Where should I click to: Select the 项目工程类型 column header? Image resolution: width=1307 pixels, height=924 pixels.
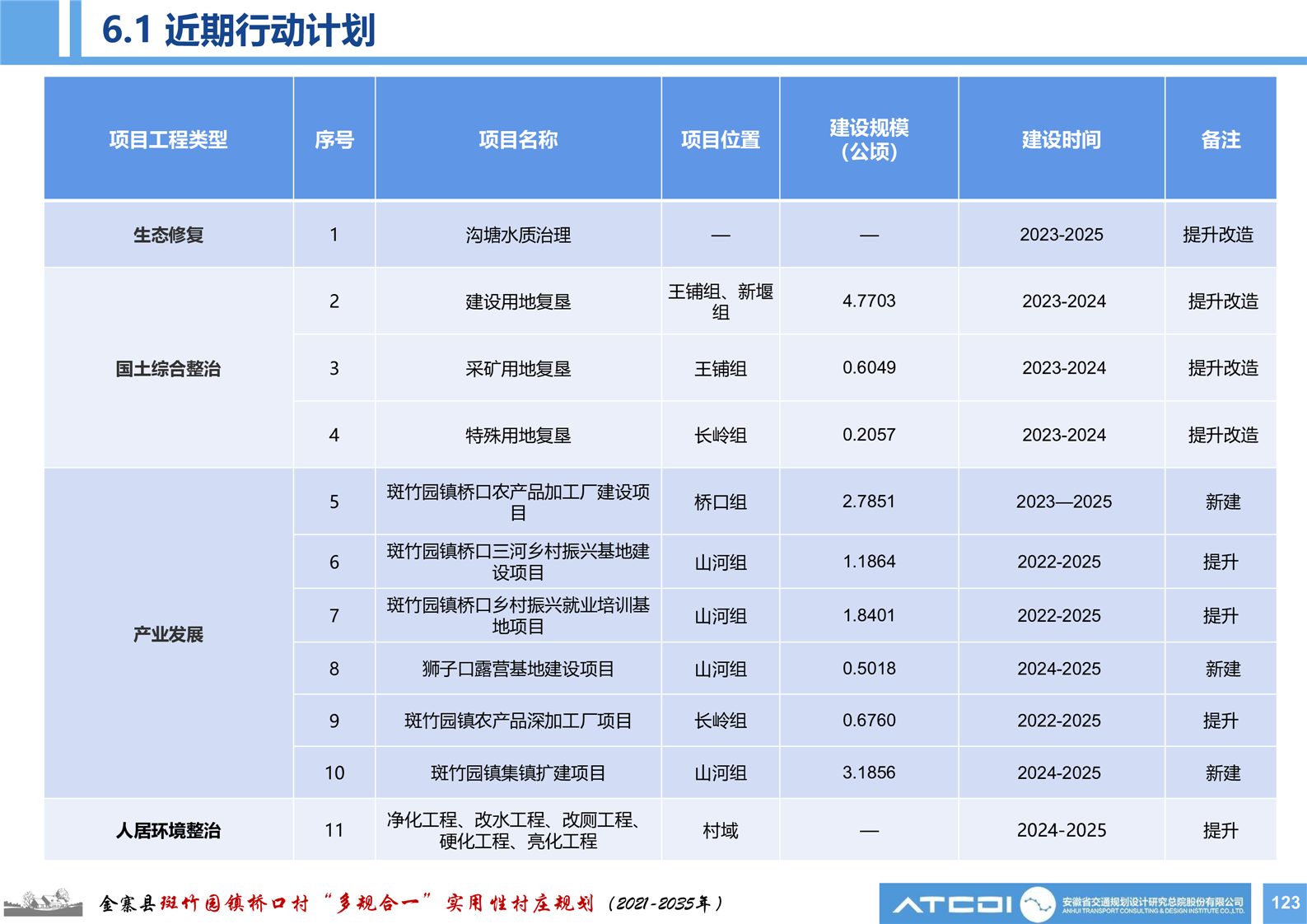pyautogui.click(x=168, y=139)
